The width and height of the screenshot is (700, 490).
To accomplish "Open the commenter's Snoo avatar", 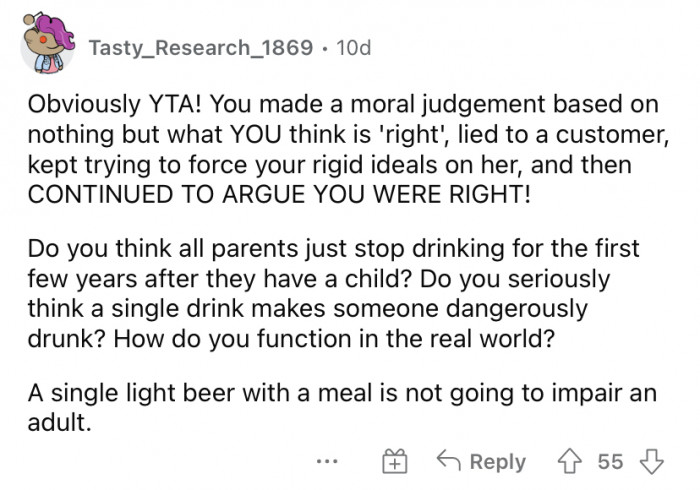I will pos(47,46).
